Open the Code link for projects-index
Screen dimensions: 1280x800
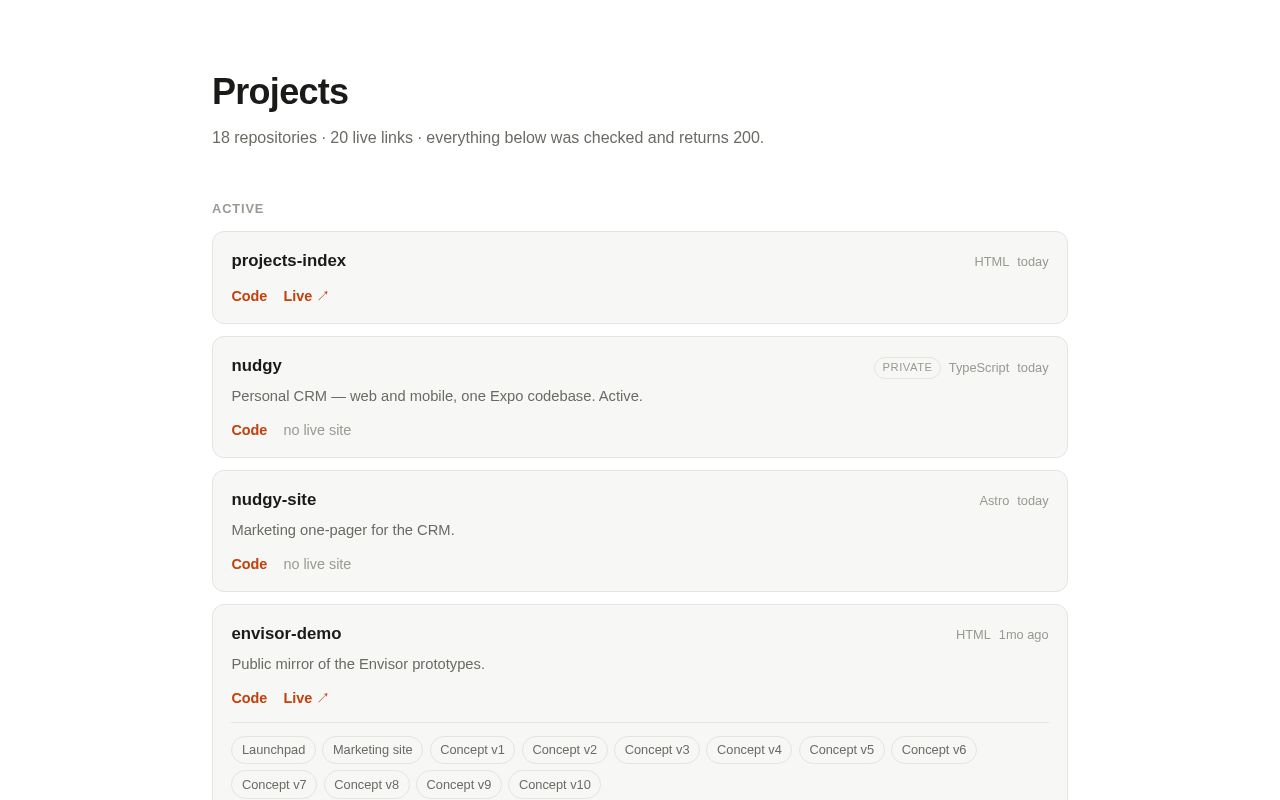point(249,296)
